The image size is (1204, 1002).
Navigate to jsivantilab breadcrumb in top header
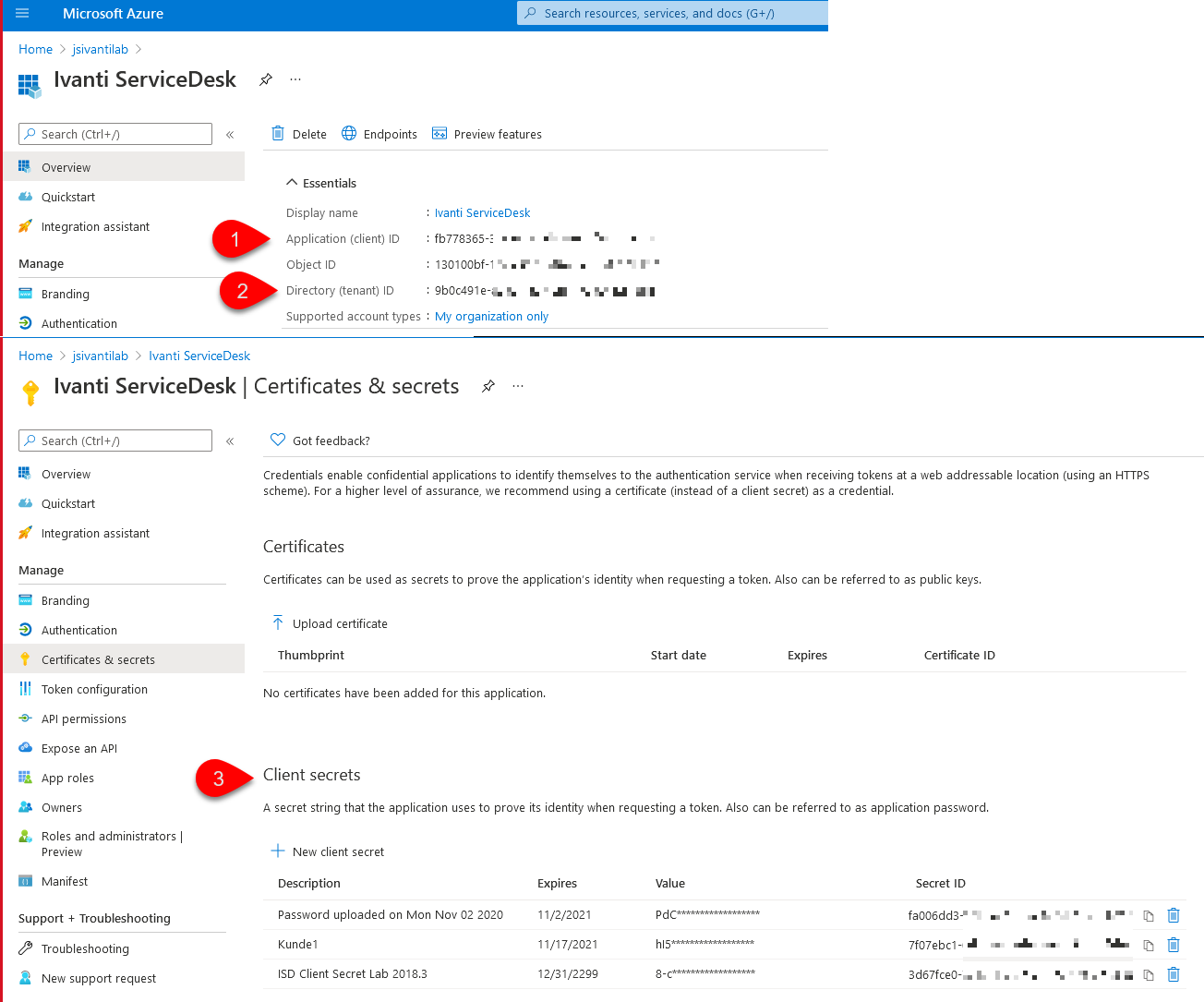point(100,49)
